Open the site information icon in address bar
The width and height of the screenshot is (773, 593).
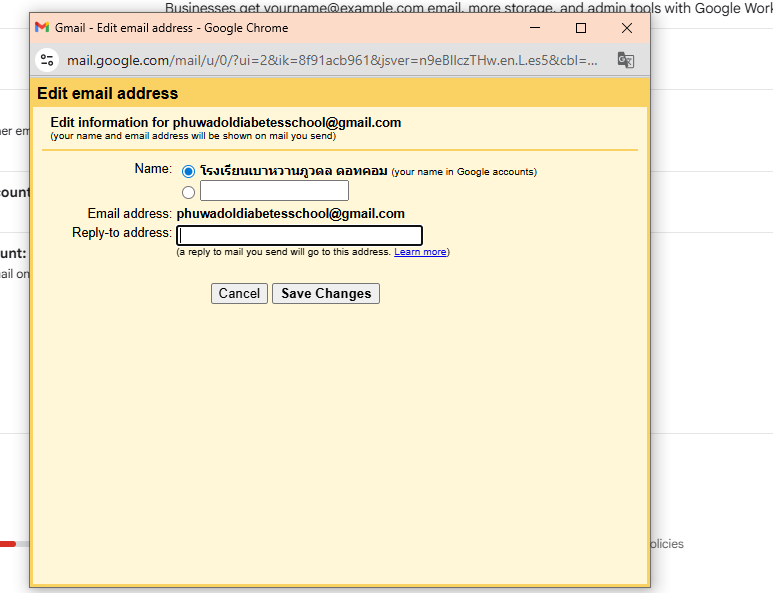[x=47, y=60]
